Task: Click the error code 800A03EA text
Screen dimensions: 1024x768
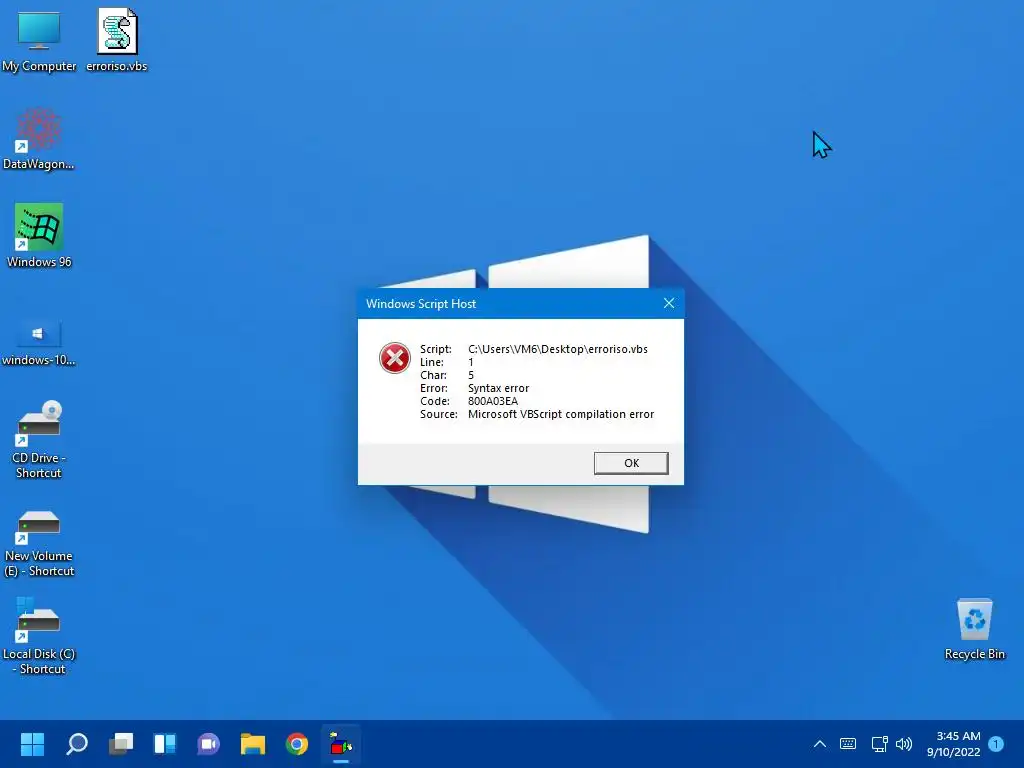Action: tap(493, 401)
